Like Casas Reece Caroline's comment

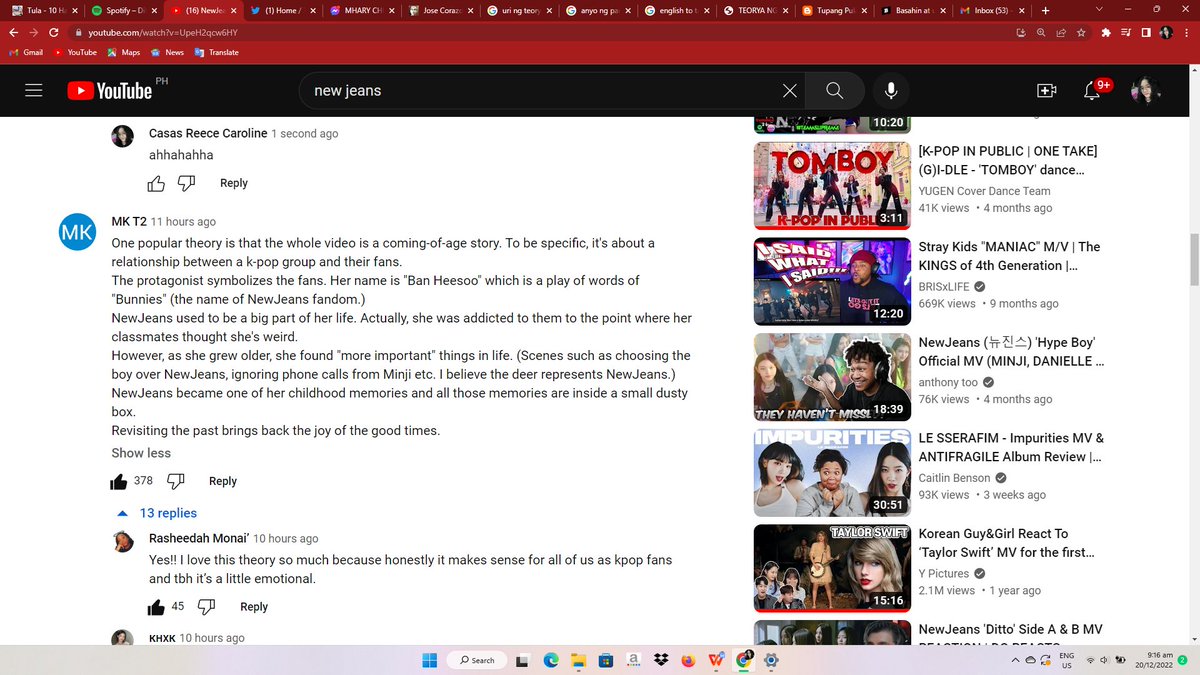pos(156,183)
